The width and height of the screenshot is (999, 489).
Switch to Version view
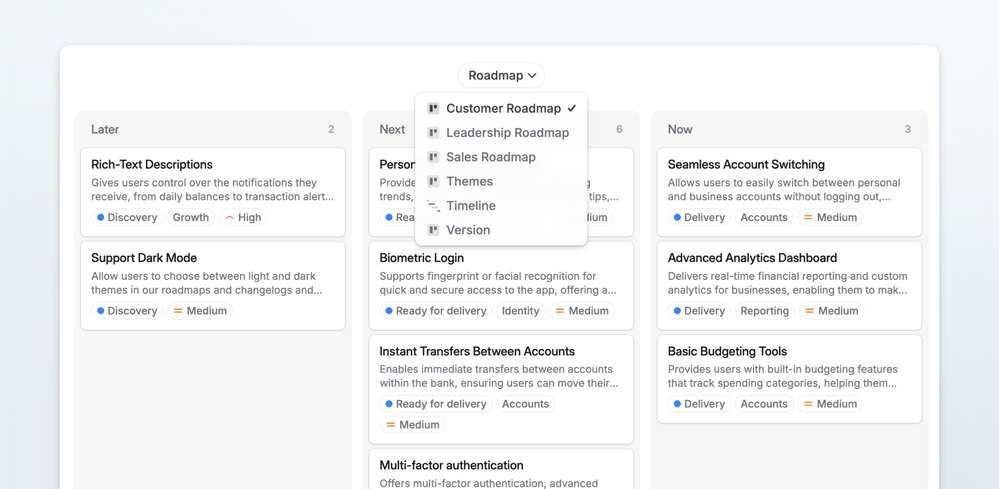click(501, 230)
